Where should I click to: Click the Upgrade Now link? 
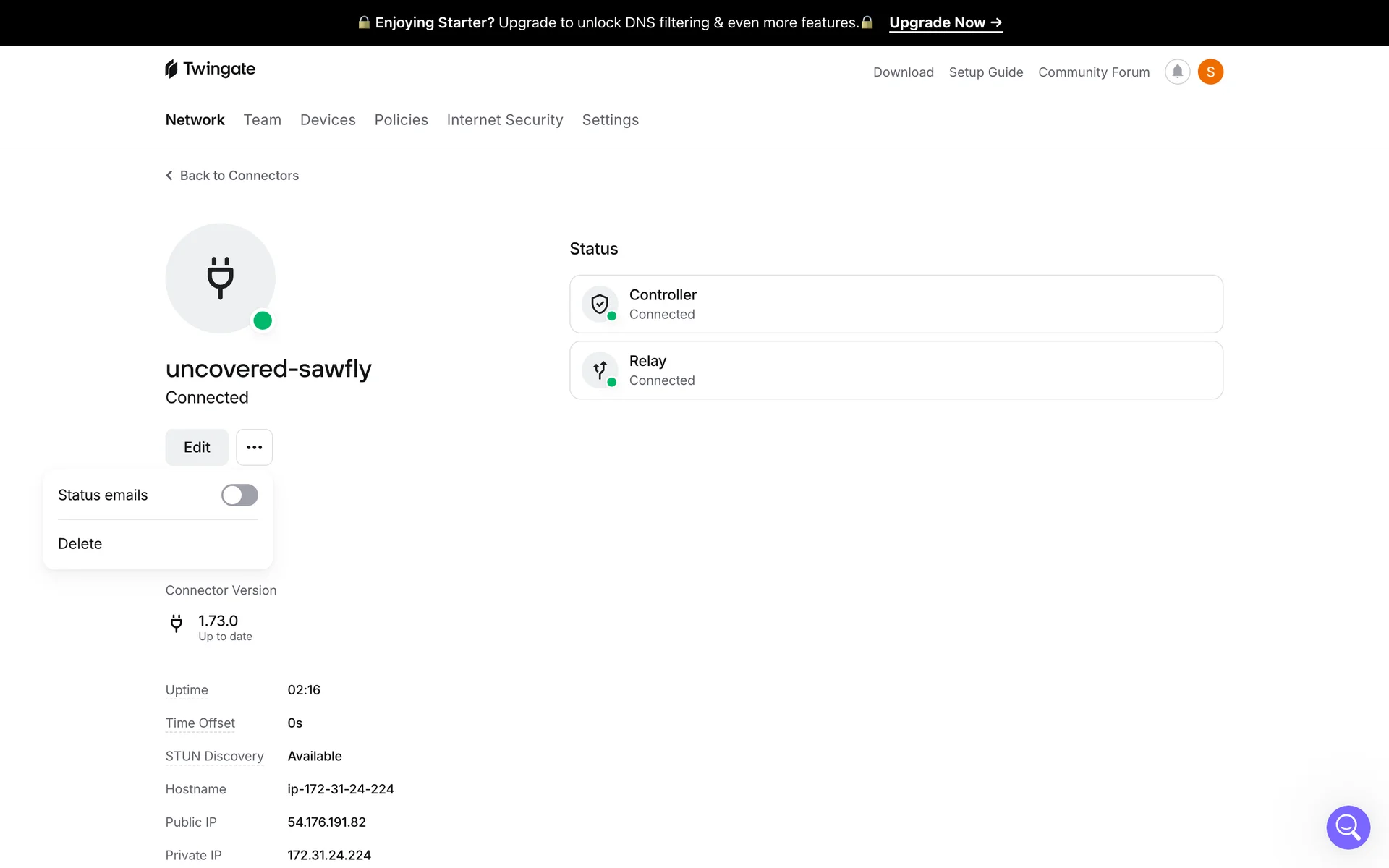click(945, 22)
